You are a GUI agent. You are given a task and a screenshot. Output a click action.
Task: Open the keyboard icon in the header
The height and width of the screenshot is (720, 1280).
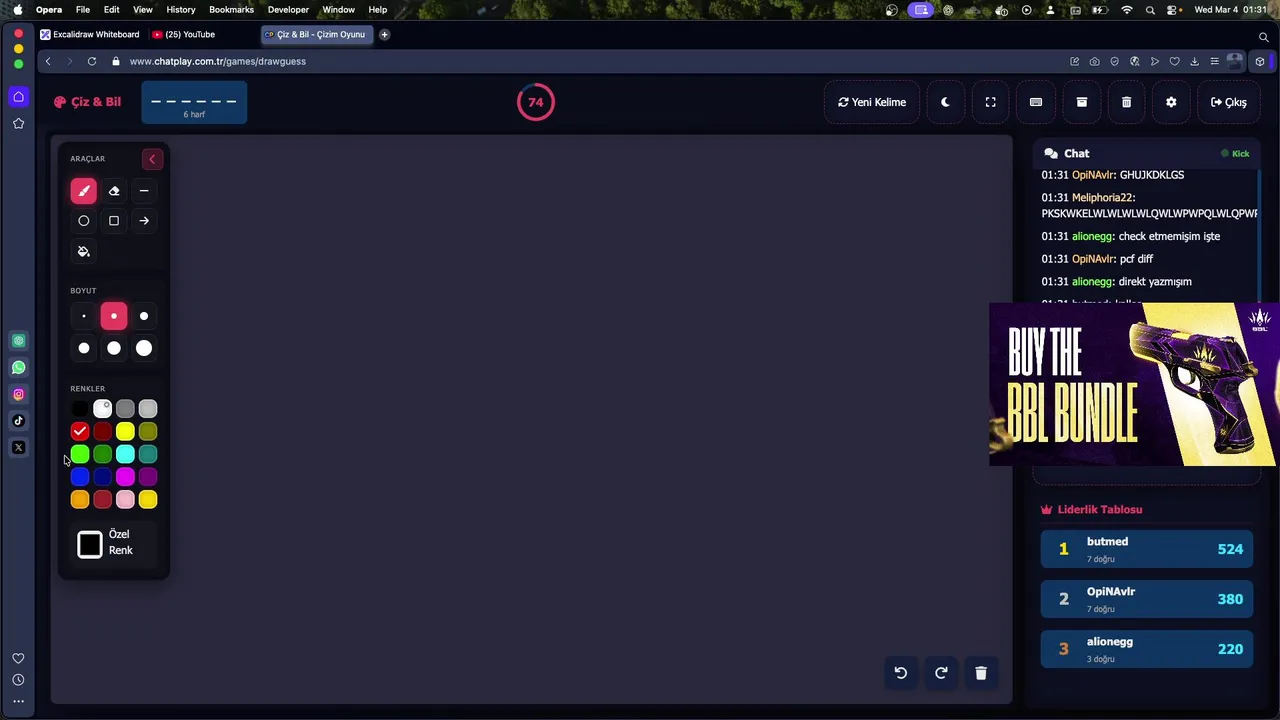click(1036, 102)
